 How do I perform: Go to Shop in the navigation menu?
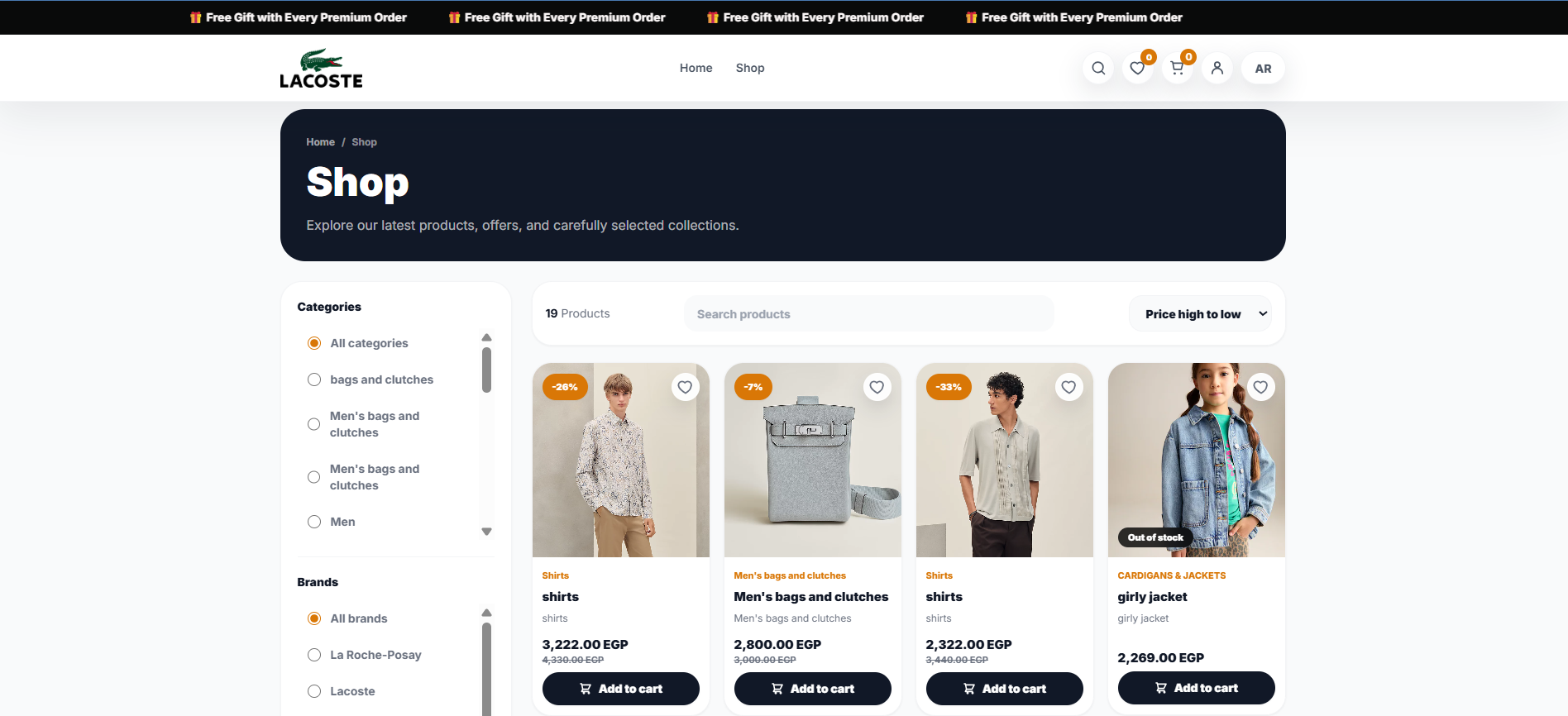[x=750, y=68]
